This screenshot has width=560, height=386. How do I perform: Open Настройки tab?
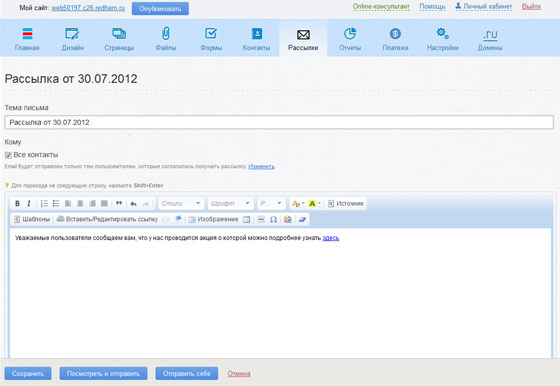pos(442,39)
